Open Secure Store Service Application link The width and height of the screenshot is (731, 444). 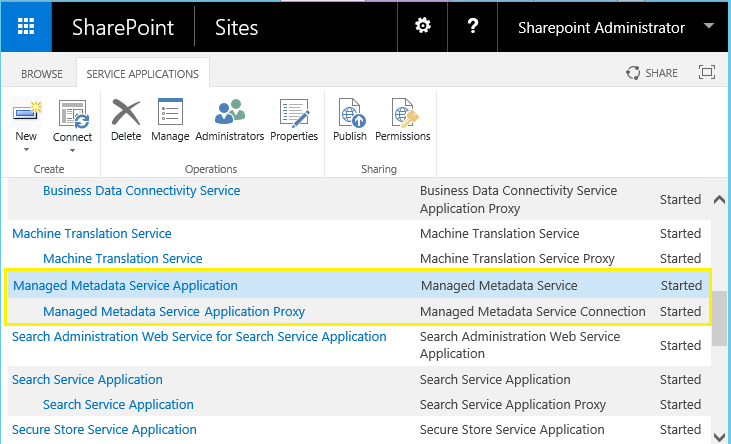(x=104, y=430)
